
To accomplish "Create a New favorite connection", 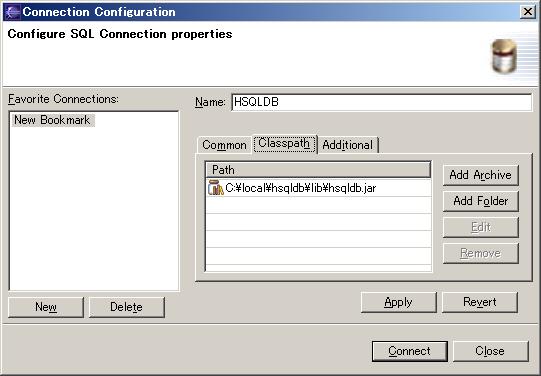I will (46, 307).
